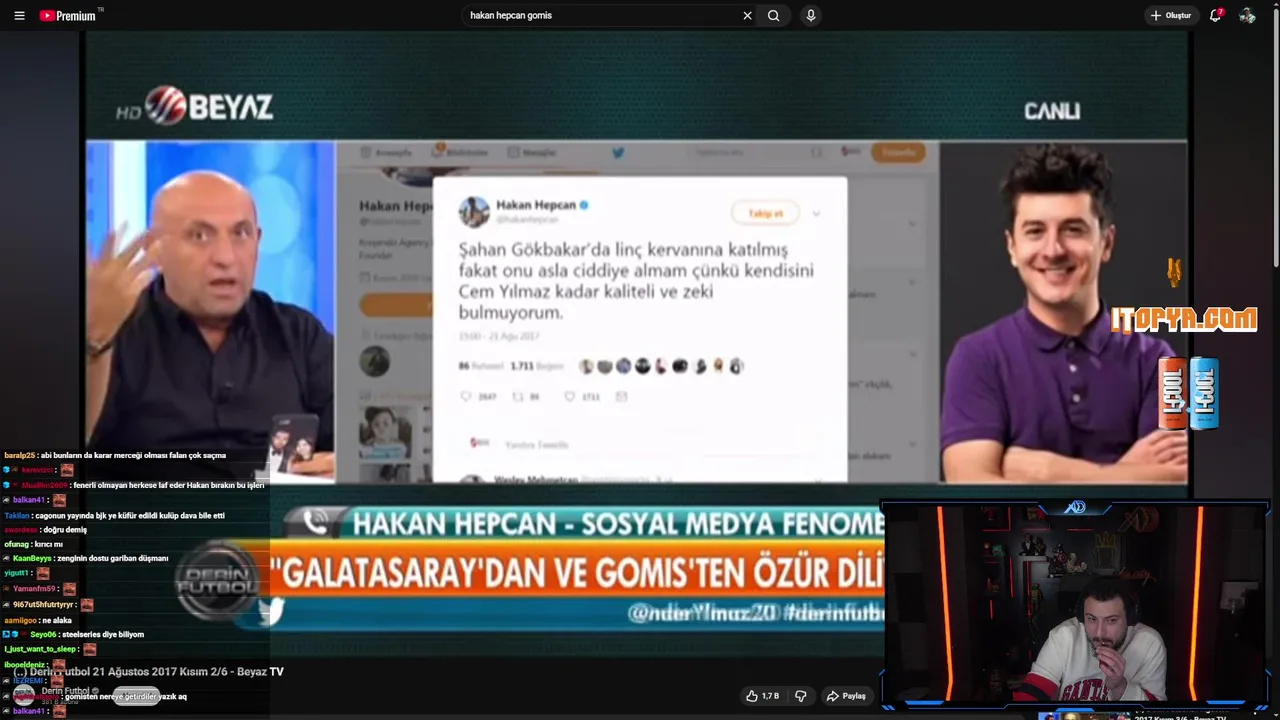
Task: Start voice search with the microphone
Action: pyautogui.click(x=810, y=15)
